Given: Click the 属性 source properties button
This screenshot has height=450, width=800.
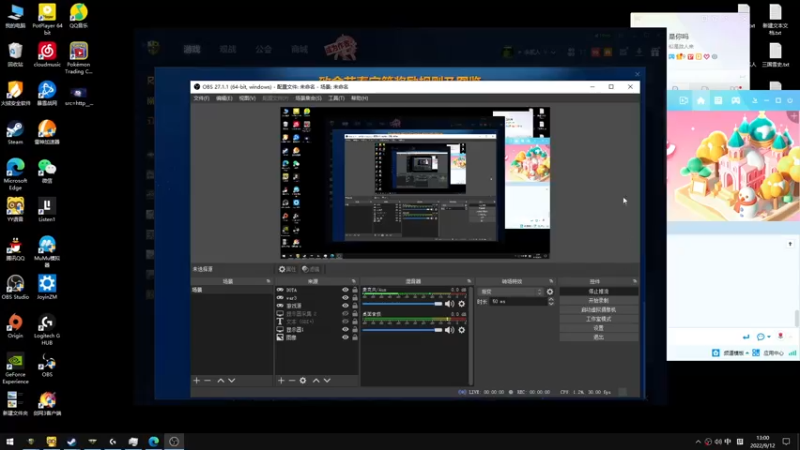Looking at the screenshot, I should 287,269.
